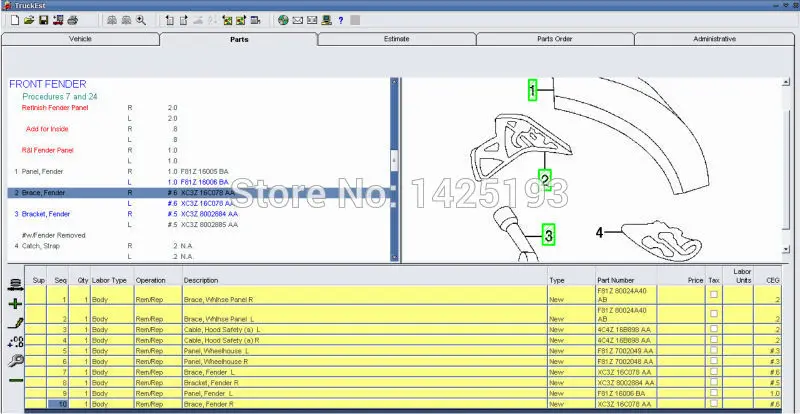The width and height of the screenshot is (800, 414).
Task: Select R&I Fender Panel entry
Action: coord(49,151)
